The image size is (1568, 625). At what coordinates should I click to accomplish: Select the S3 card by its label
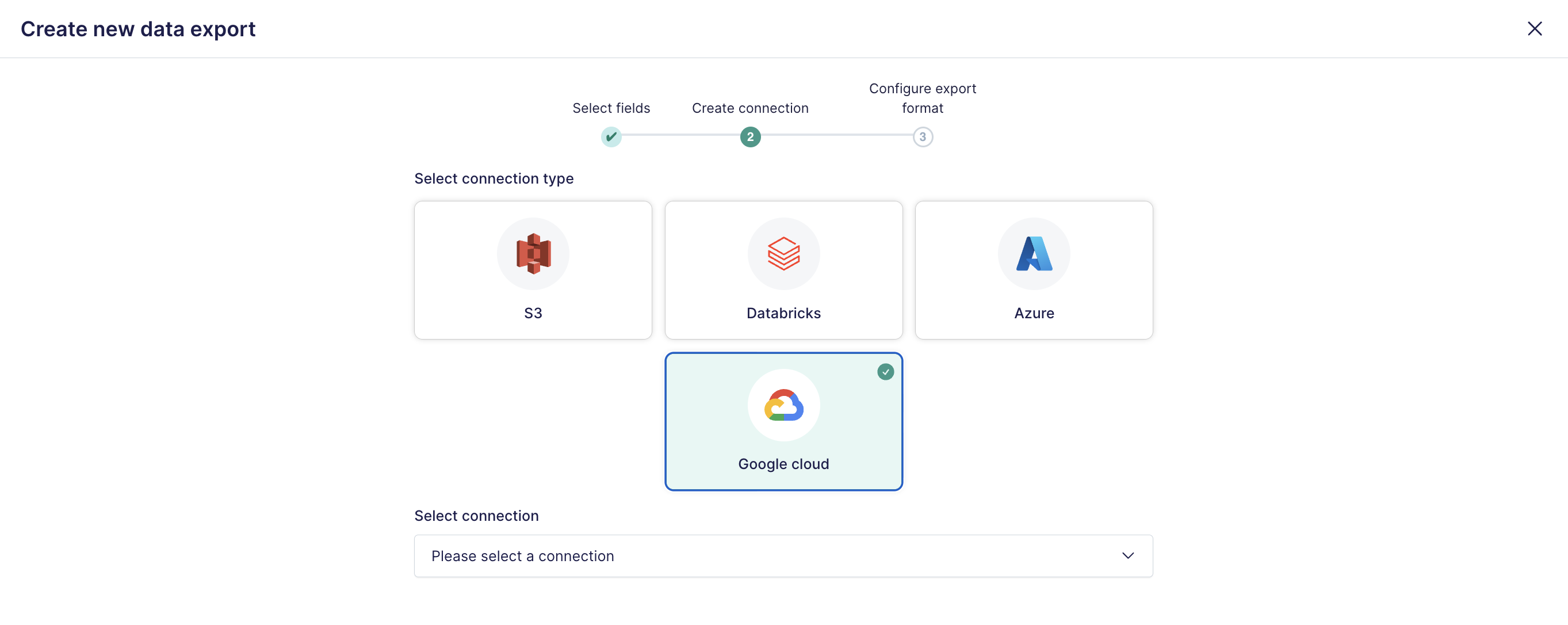pyautogui.click(x=533, y=313)
